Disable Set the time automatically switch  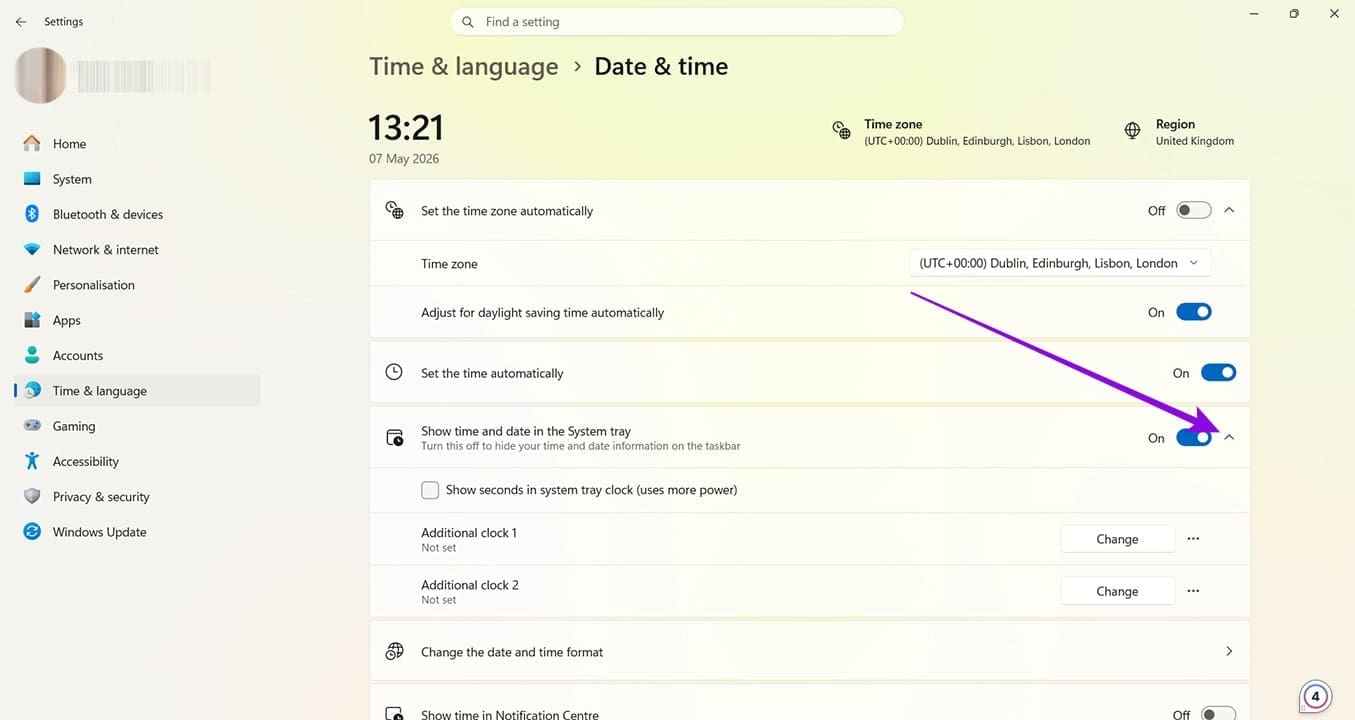click(x=1219, y=373)
